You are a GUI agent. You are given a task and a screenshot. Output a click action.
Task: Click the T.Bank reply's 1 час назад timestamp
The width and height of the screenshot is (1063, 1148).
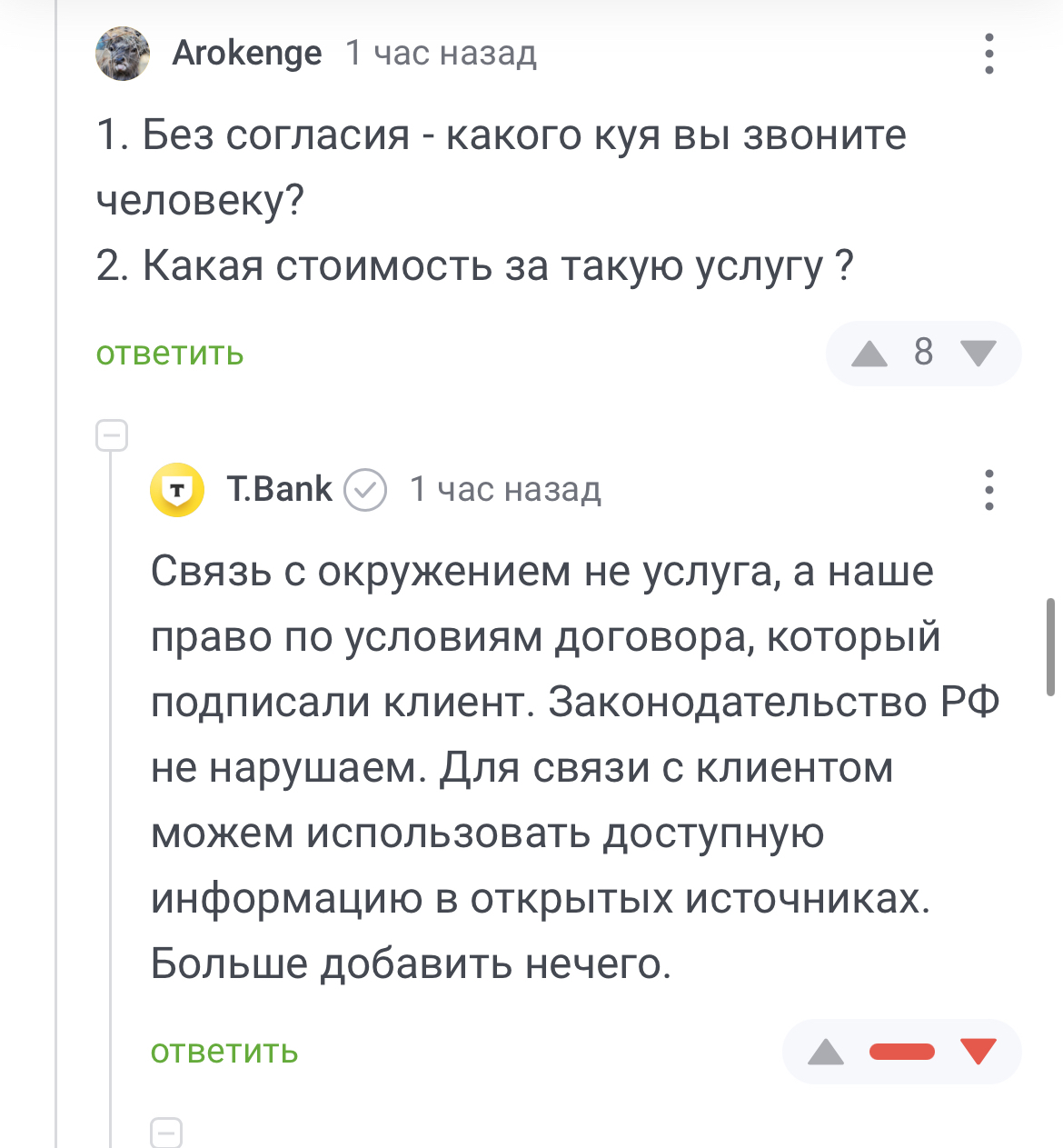click(505, 490)
